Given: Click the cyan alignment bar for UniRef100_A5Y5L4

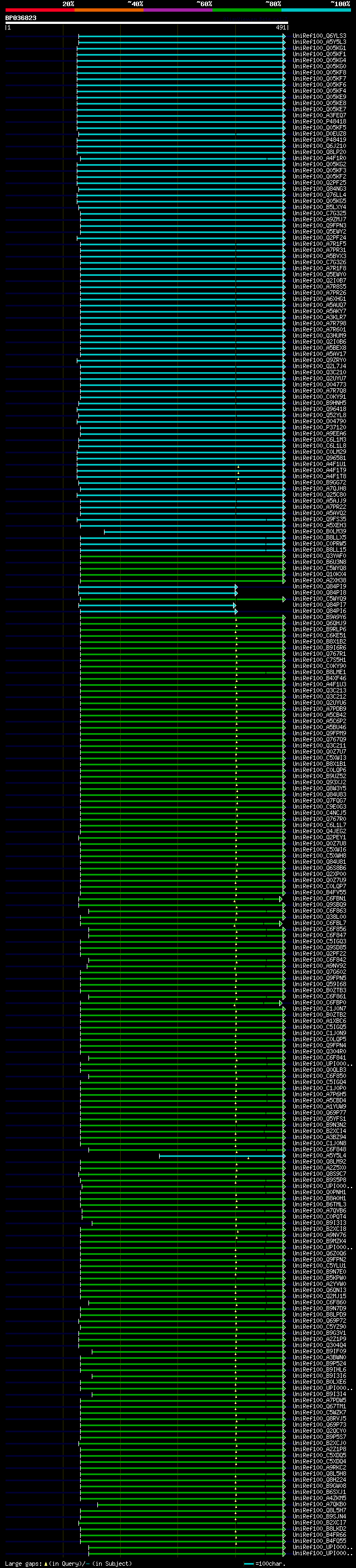Looking at the screenshot, I should coord(222,1155).
